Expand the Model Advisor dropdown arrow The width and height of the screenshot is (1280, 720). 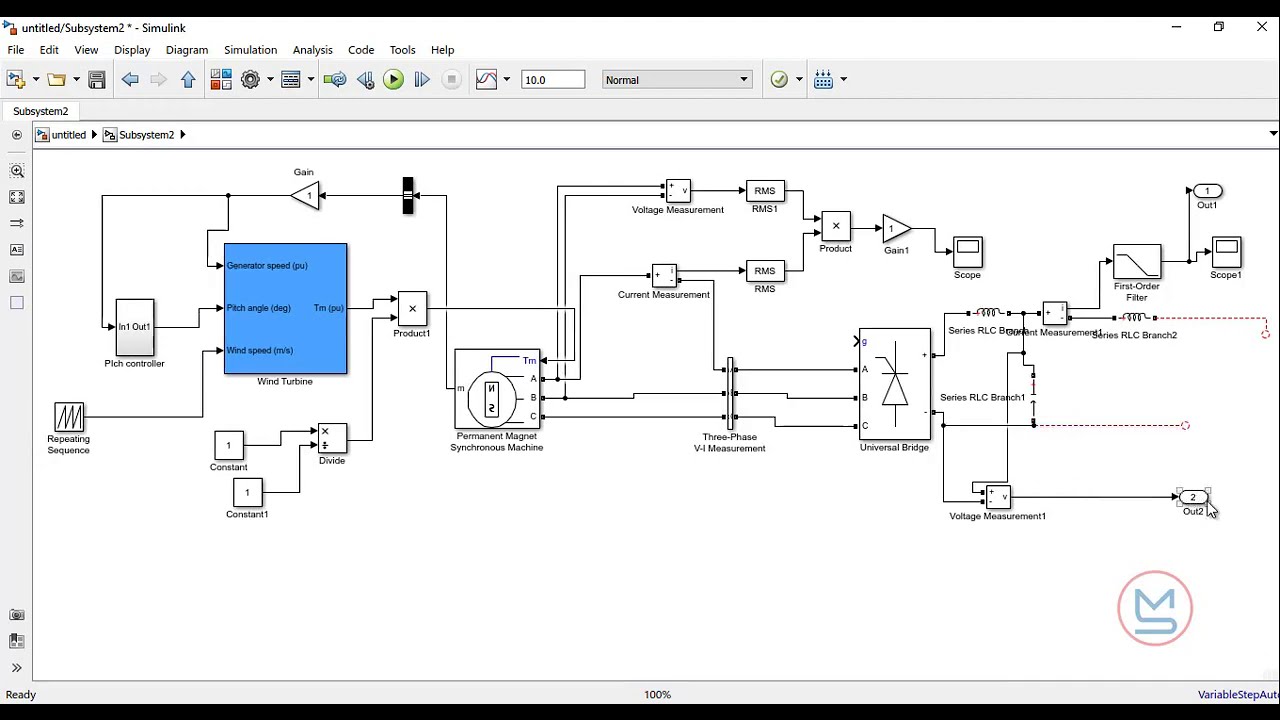(799, 80)
